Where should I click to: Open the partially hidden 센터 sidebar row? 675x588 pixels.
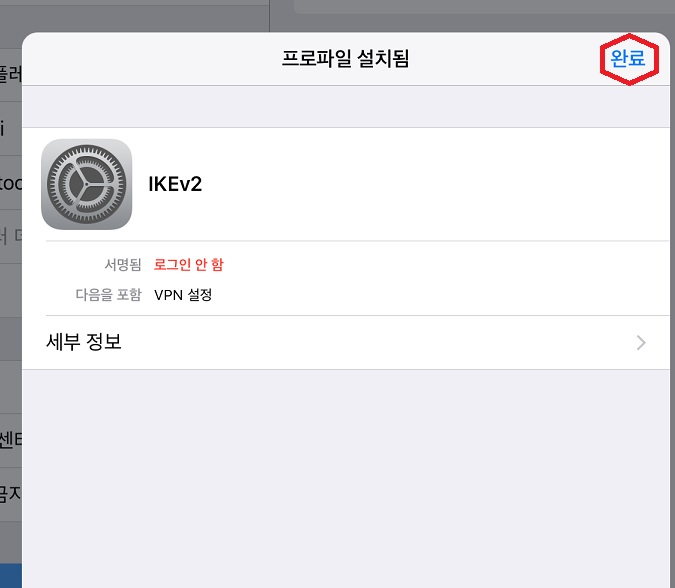11,440
